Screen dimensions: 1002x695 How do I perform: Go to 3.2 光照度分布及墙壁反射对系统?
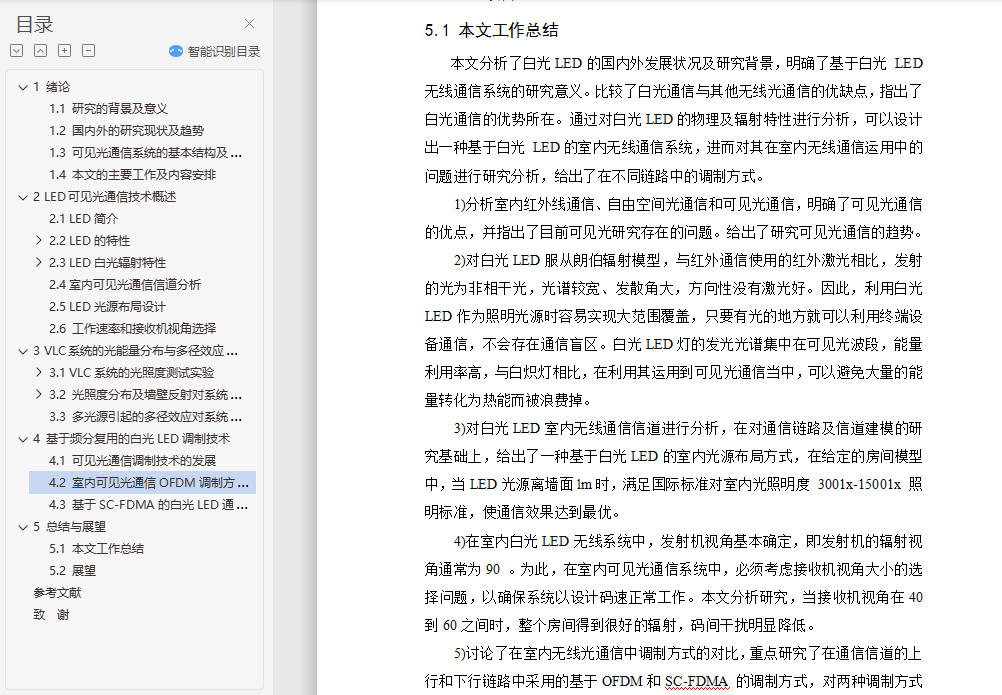pos(145,395)
